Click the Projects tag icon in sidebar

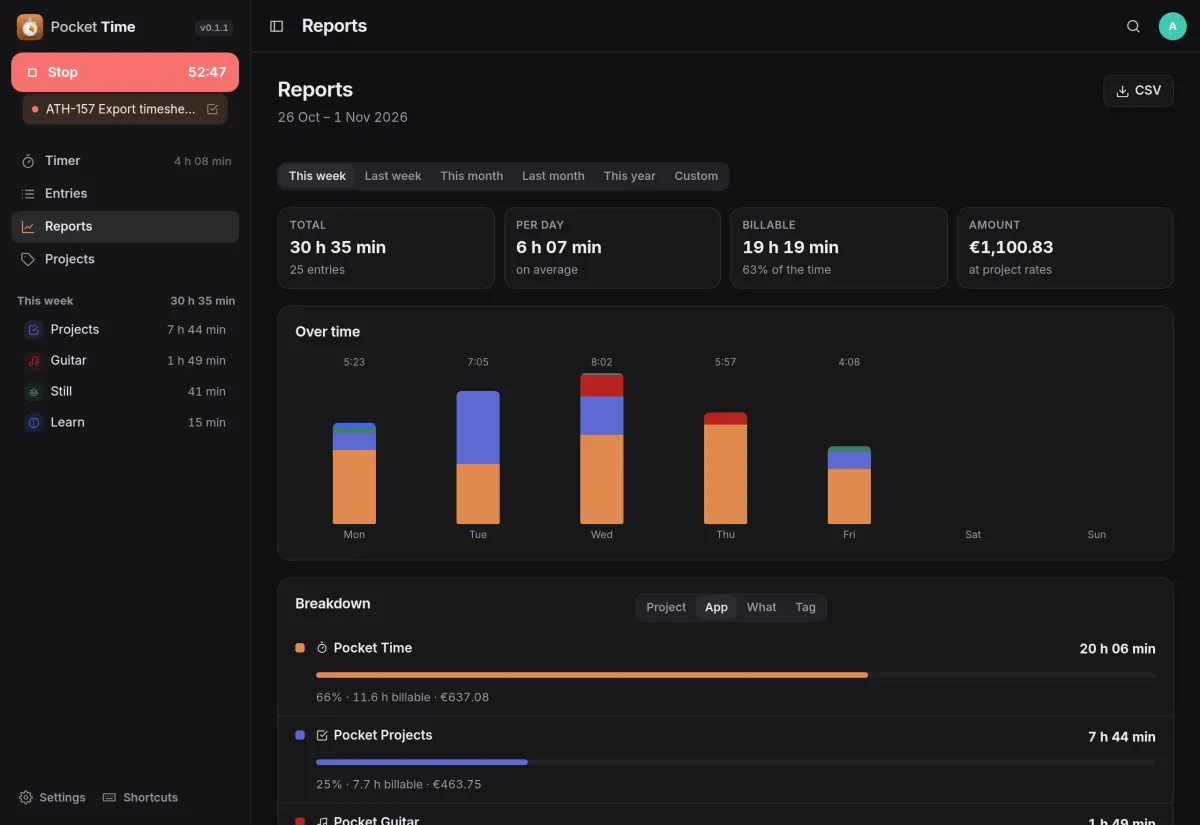tap(28, 259)
